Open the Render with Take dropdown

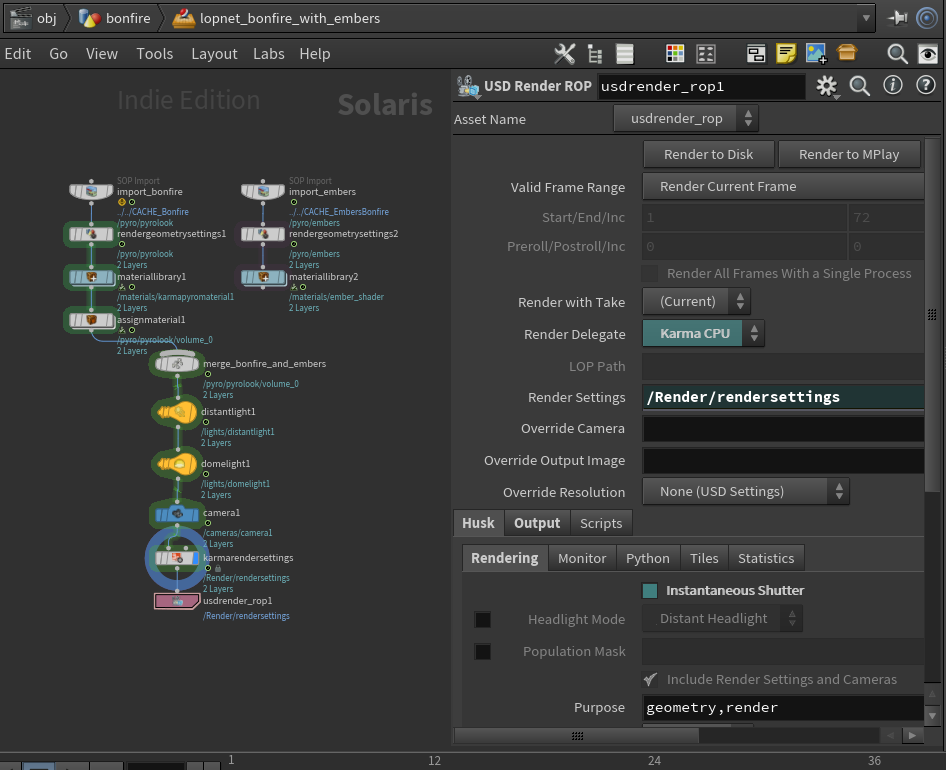coord(696,301)
